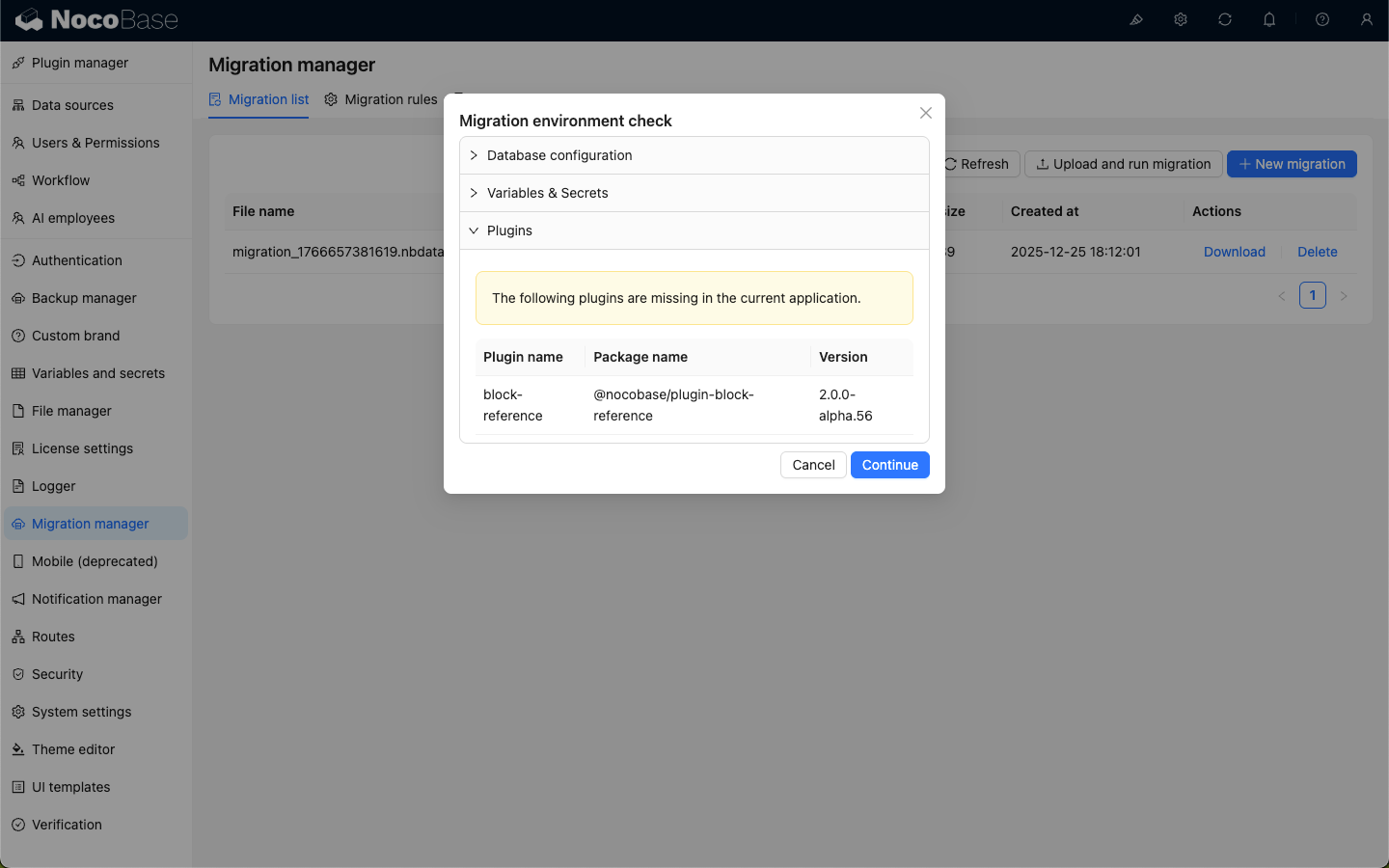Click the sync refresh icon in top bar

pos(1225,19)
